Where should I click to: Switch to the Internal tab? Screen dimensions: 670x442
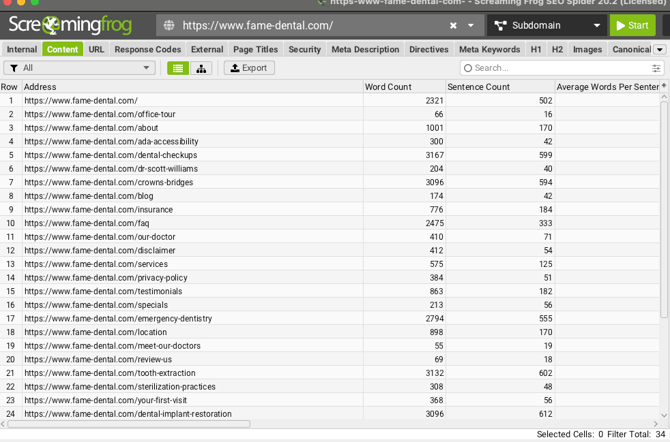(22, 49)
